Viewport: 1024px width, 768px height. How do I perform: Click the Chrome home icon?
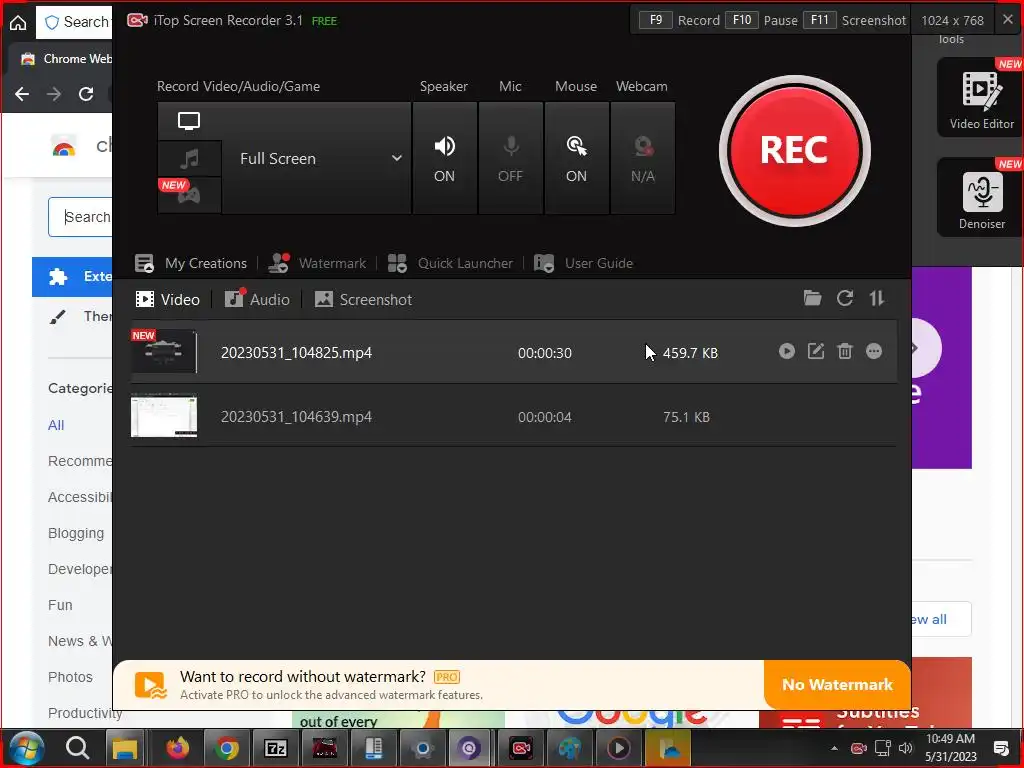(x=18, y=23)
